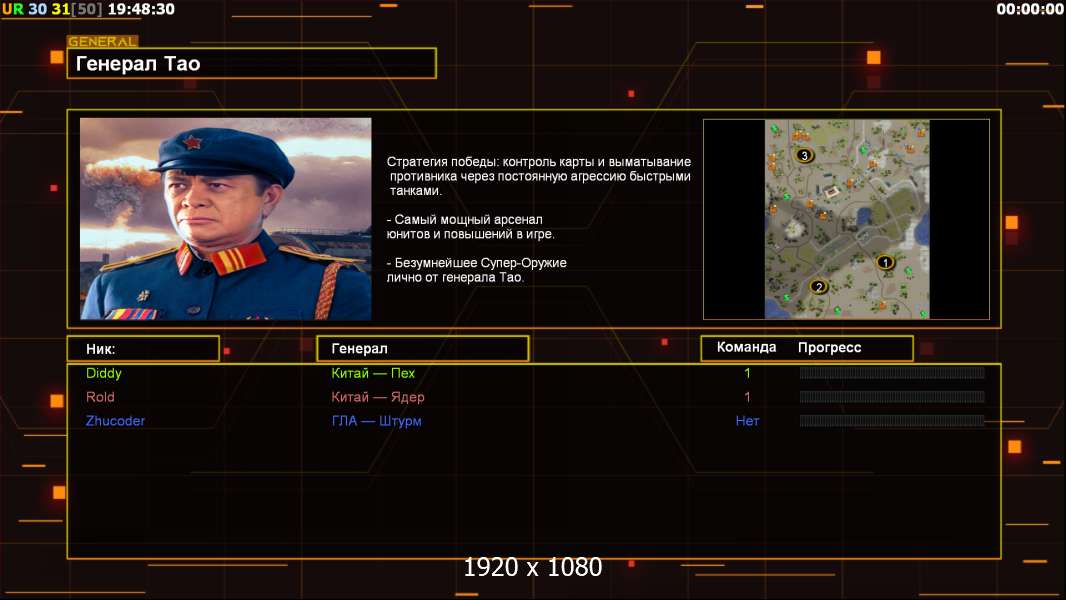The height and width of the screenshot is (600, 1066).
Task: Click the 'Безумнейшее Супер-Оружие' bullet text
Action: click(476, 270)
